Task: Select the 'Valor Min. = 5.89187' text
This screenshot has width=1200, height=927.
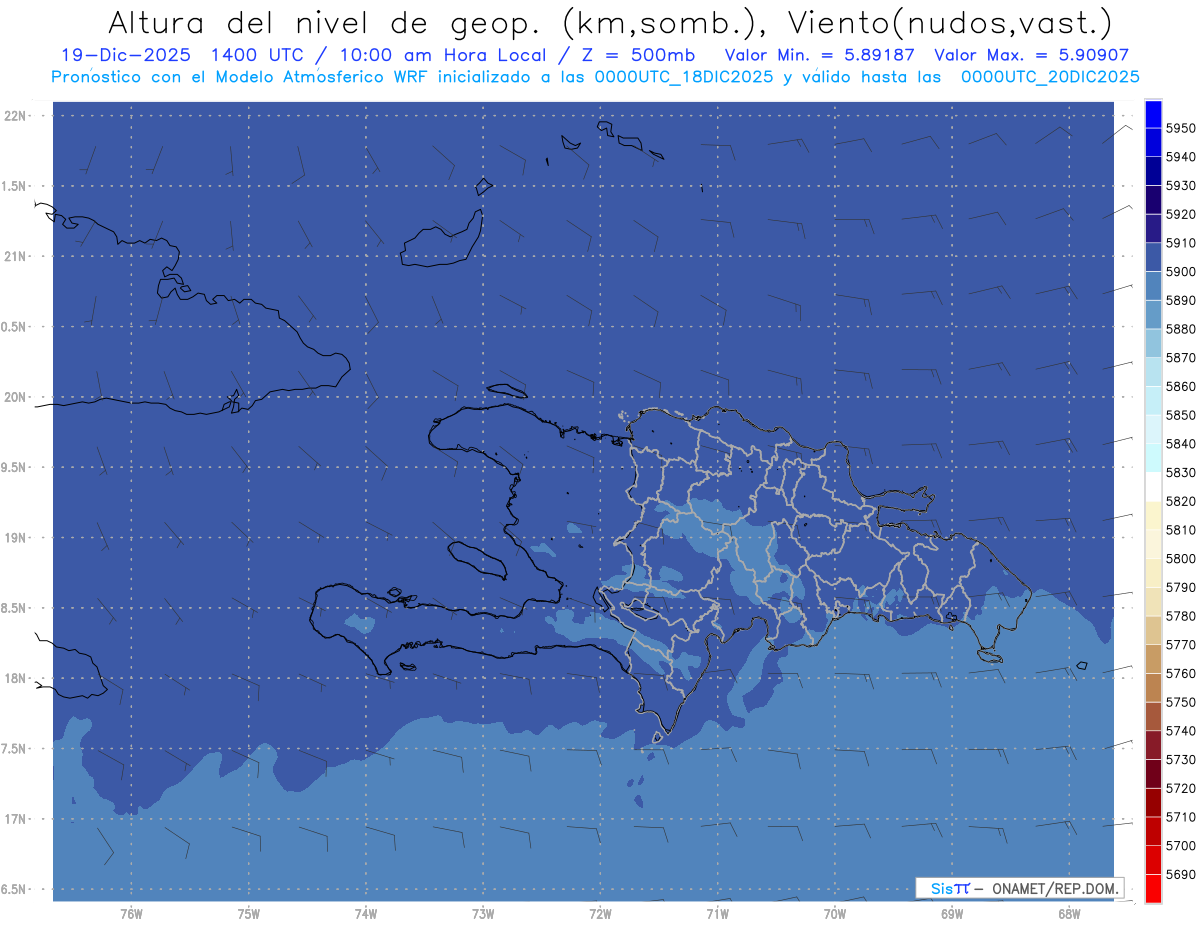Action: coord(819,55)
